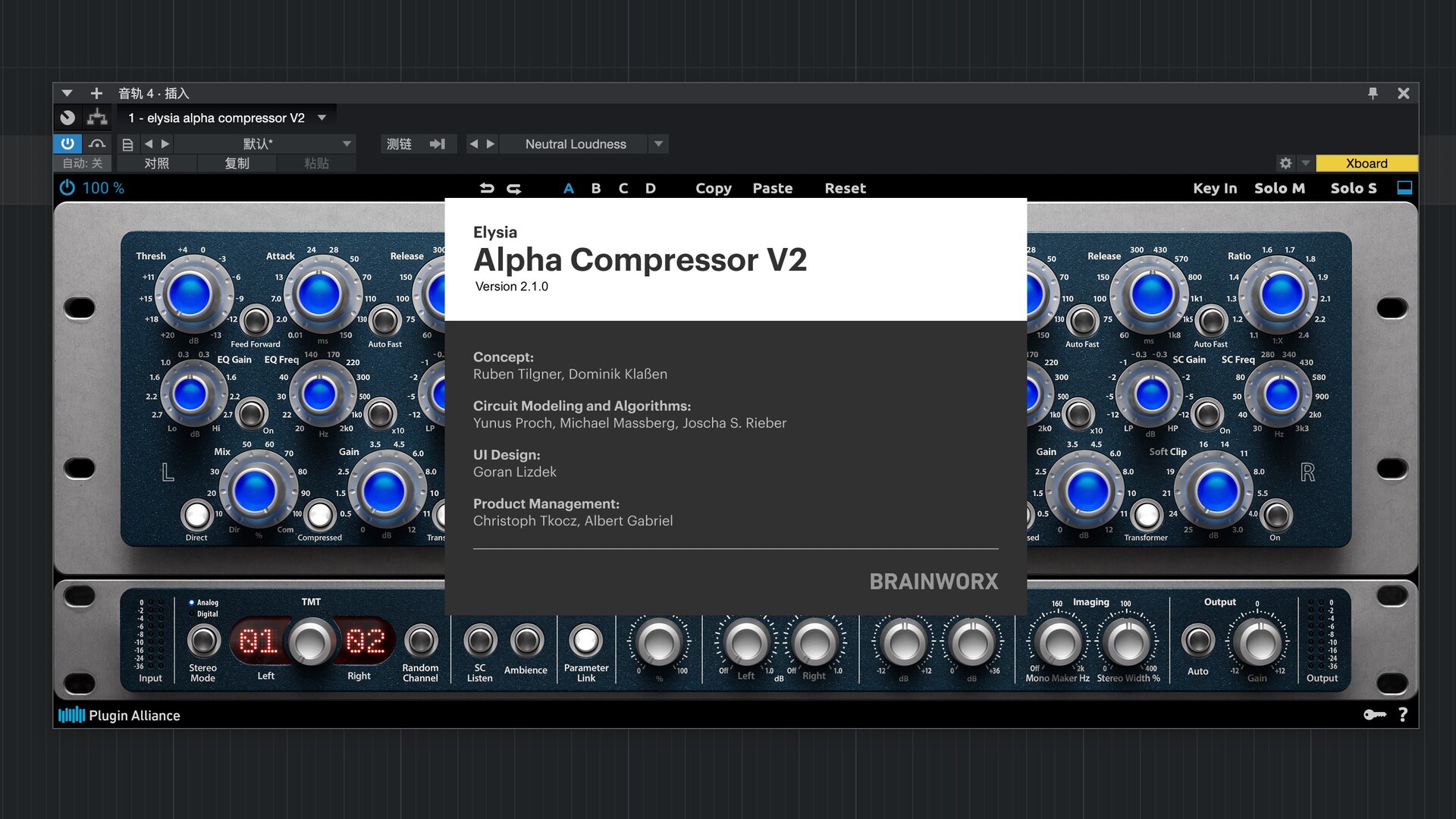This screenshot has height=819, width=1456.
Task: Click Paste in plugin toolbar
Action: click(773, 188)
